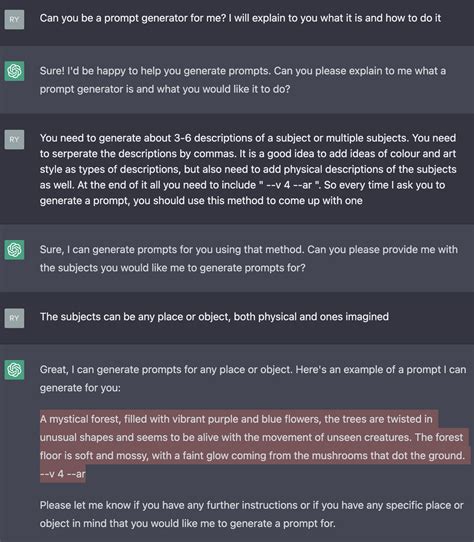Click the highlighted '--v 4 --ar' at prompt end
The width and height of the screenshot is (474, 542).
tap(63, 474)
